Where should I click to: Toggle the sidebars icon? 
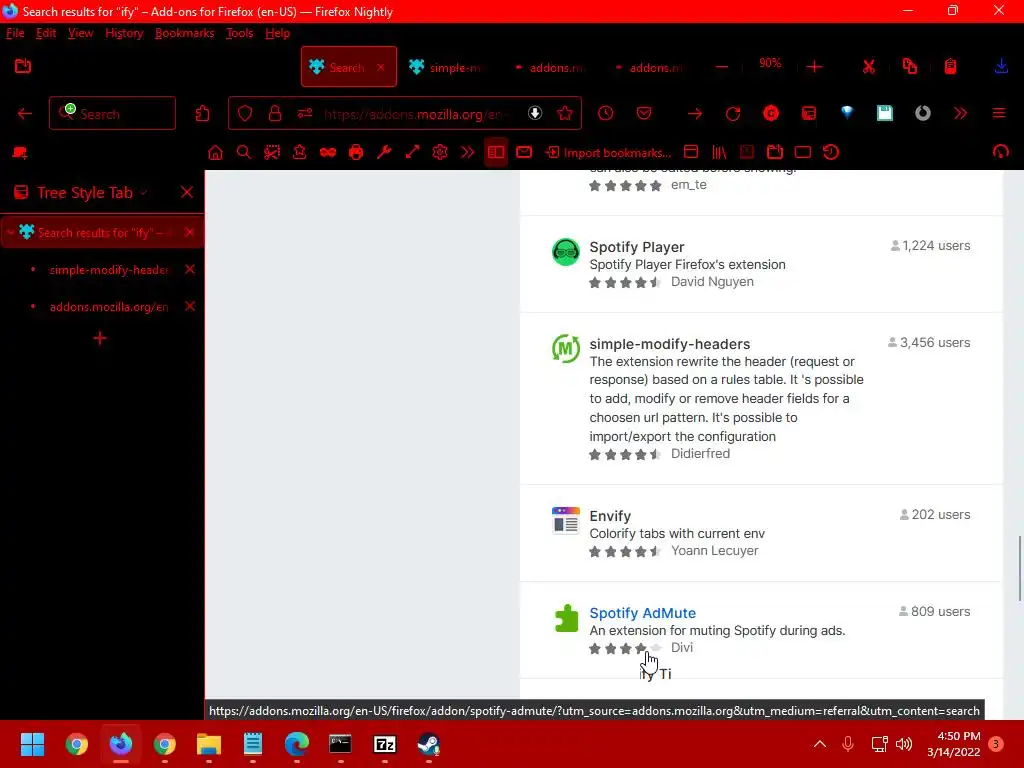(x=496, y=153)
